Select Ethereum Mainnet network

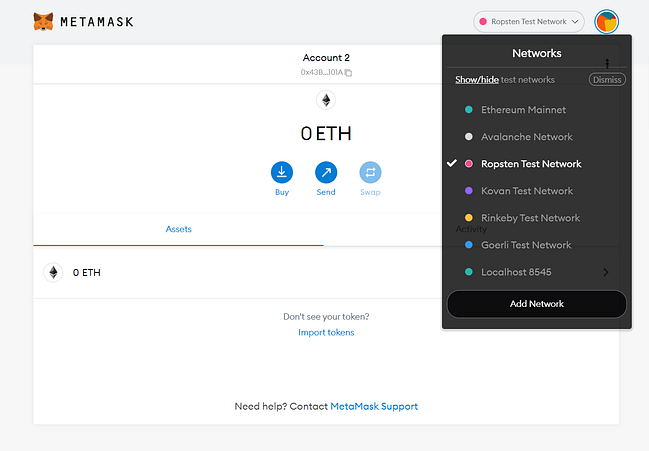pos(537,110)
